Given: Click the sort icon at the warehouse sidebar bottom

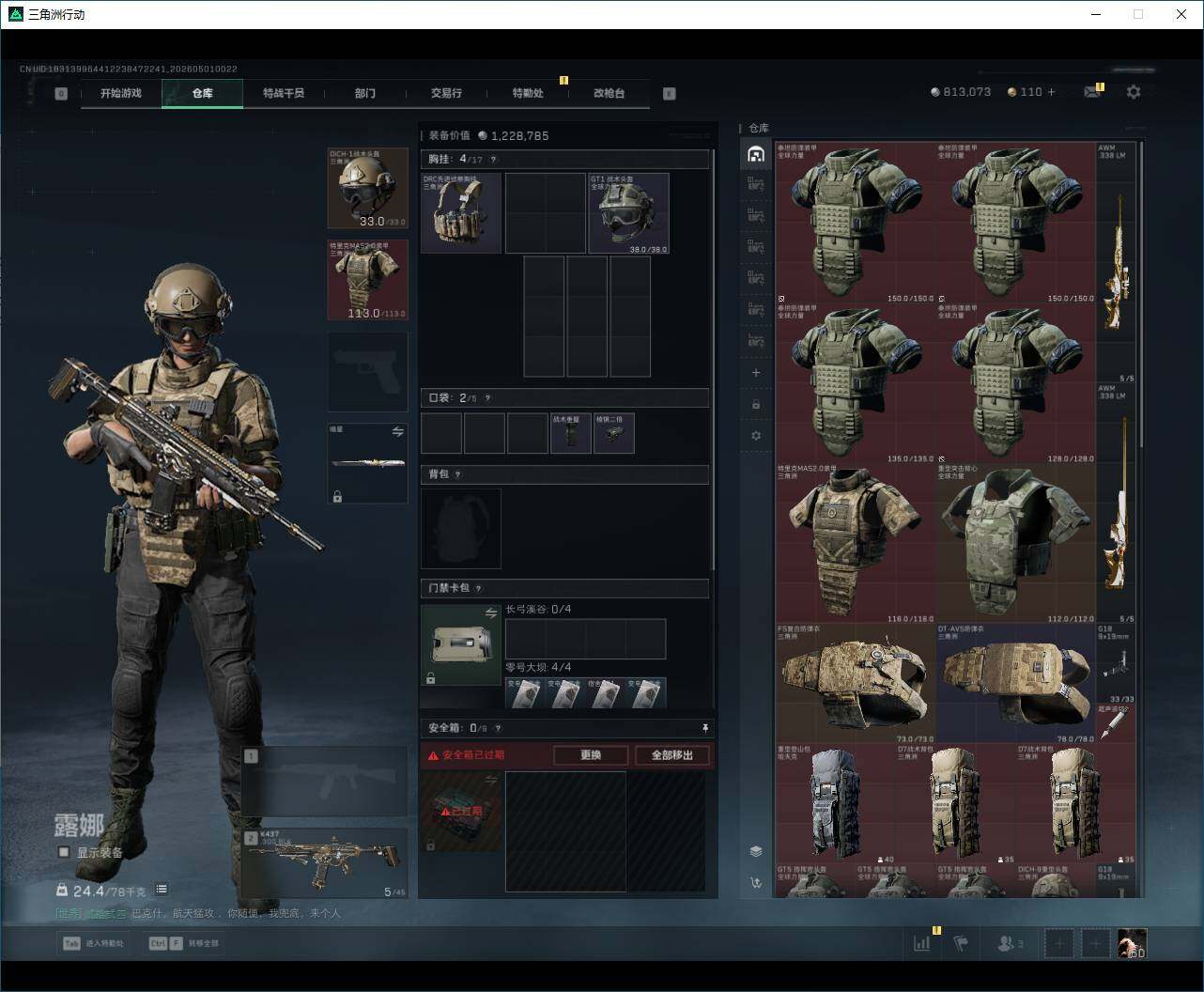Looking at the screenshot, I should pyautogui.click(x=756, y=882).
